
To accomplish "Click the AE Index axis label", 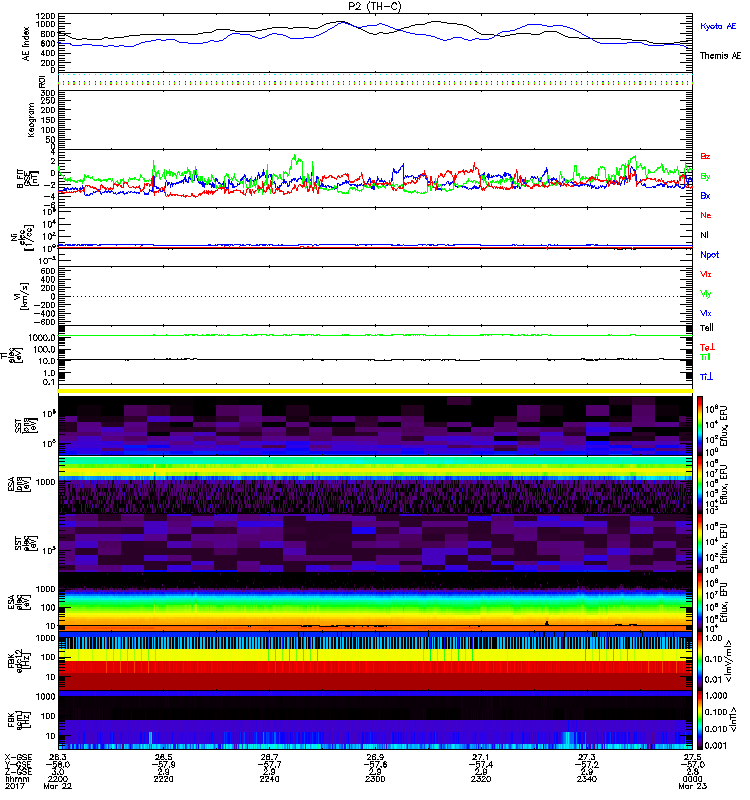I will (26, 44).
